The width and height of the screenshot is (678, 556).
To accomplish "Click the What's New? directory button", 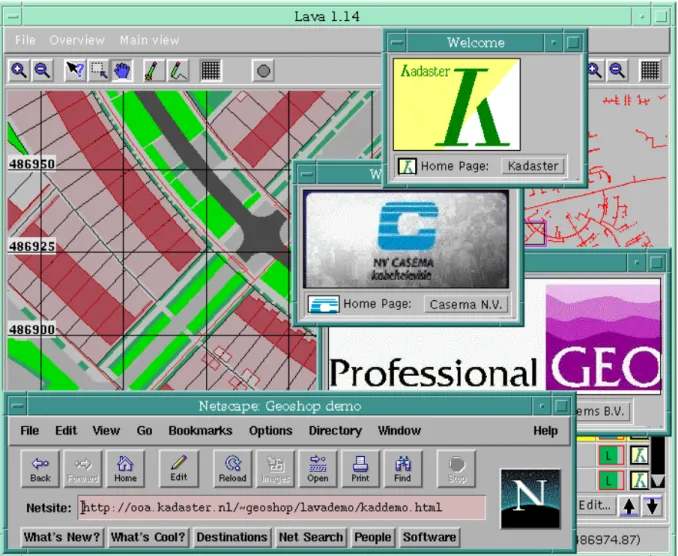I will (62, 537).
